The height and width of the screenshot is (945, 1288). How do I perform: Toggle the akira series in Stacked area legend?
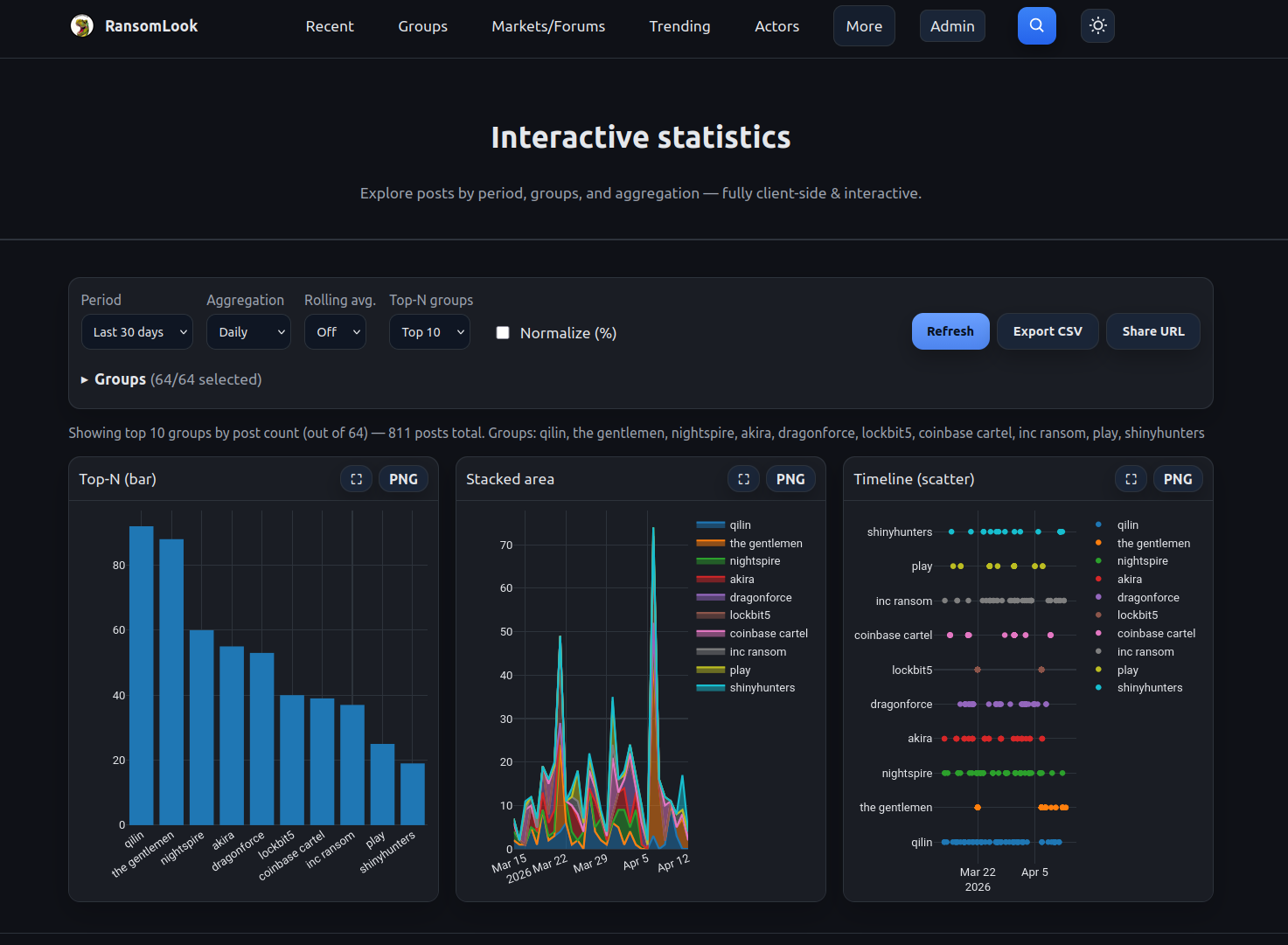click(x=741, y=580)
